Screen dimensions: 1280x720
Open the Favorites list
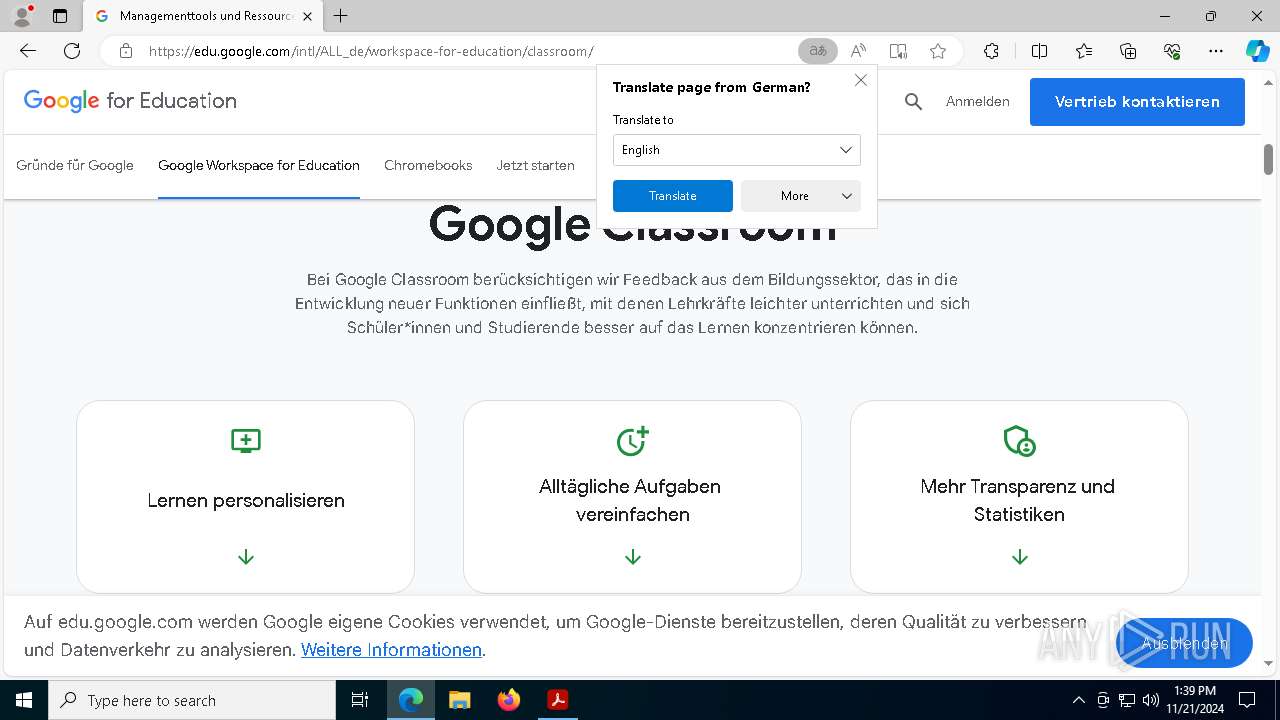[x=1084, y=51]
